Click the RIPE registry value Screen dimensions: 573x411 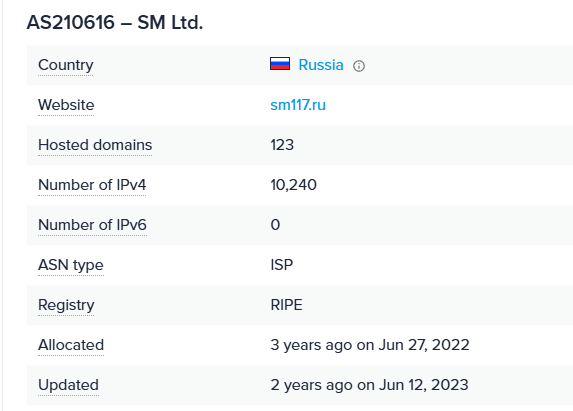286,305
